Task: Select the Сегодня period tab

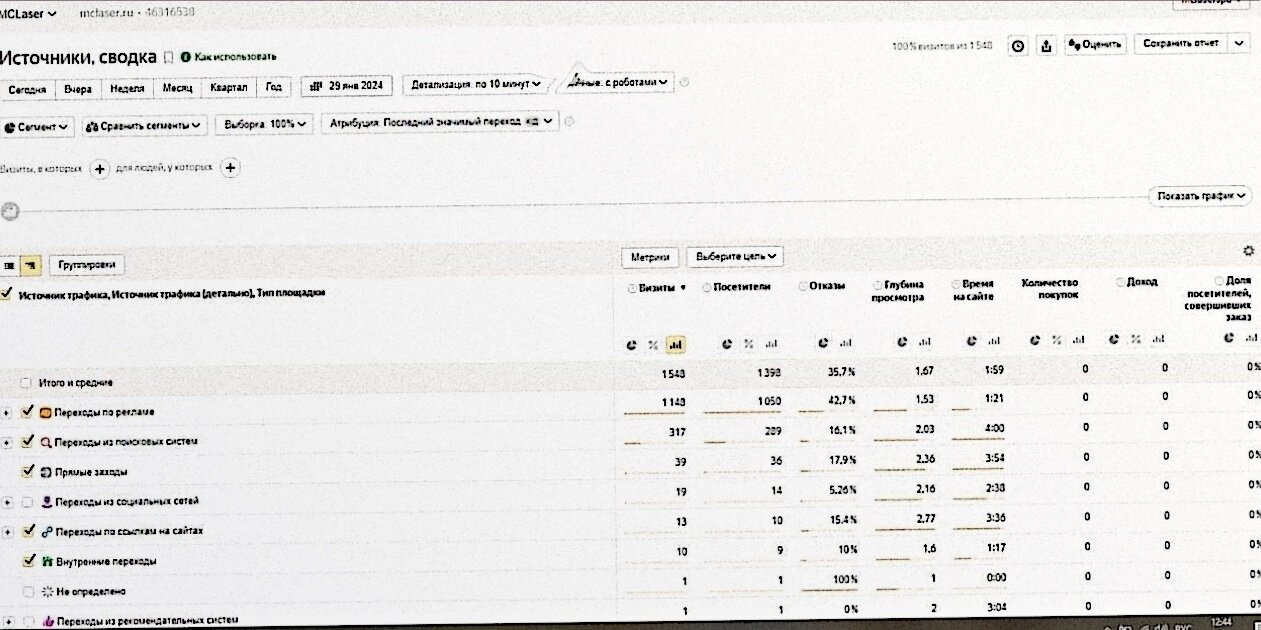Action: click(x=27, y=88)
